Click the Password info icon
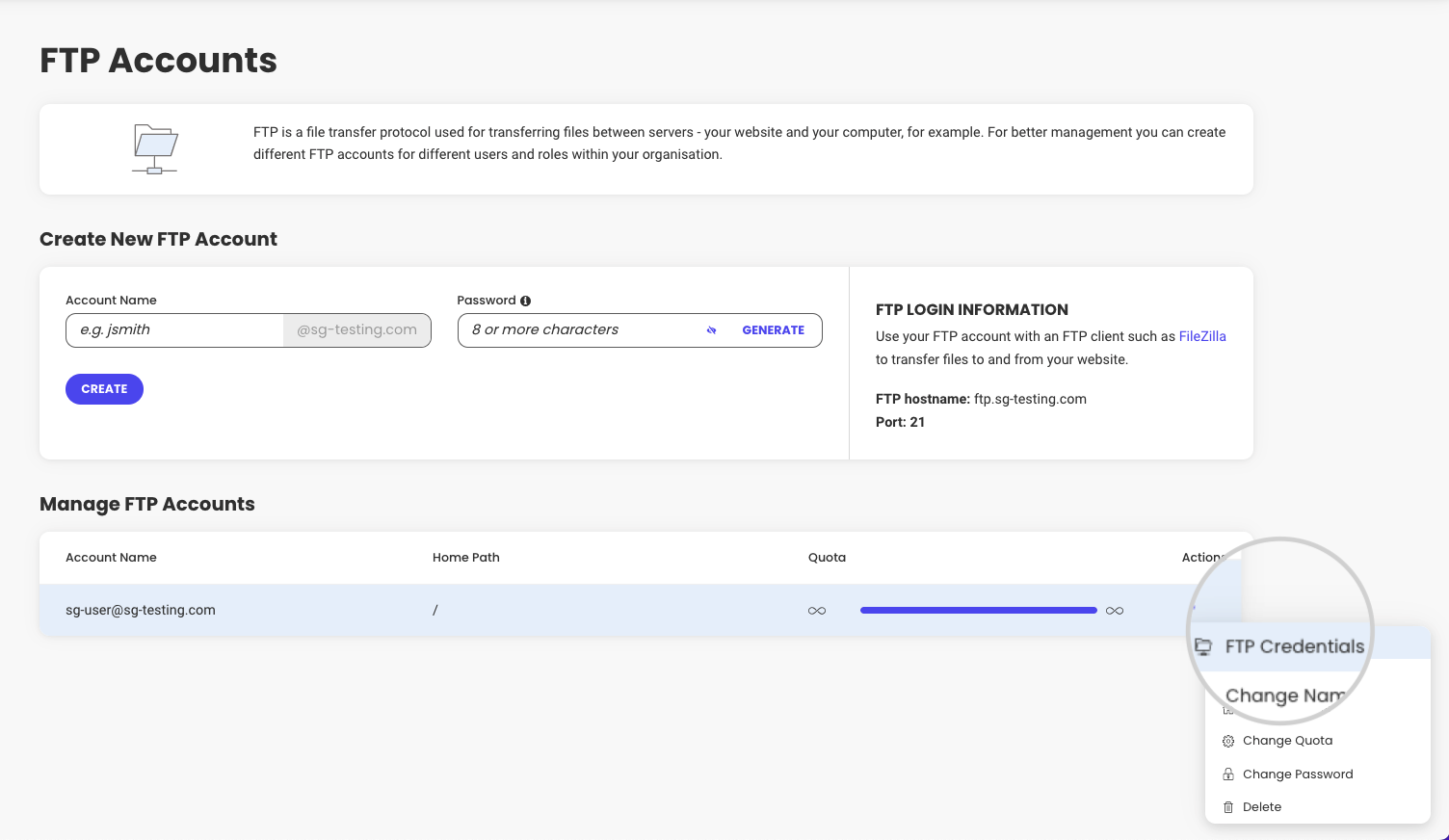The height and width of the screenshot is (840, 1449). click(525, 301)
